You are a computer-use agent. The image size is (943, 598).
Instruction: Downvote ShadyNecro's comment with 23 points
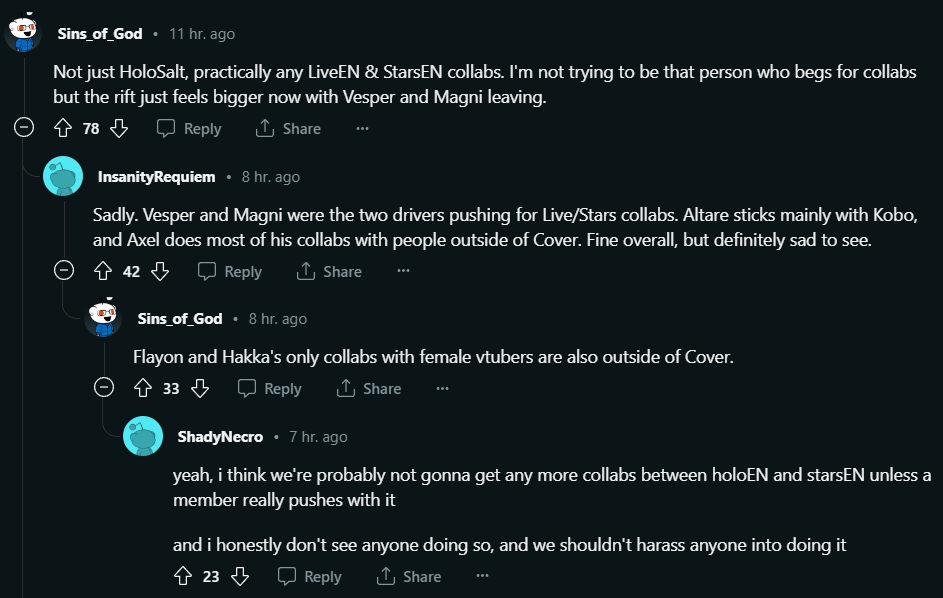point(239,576)
